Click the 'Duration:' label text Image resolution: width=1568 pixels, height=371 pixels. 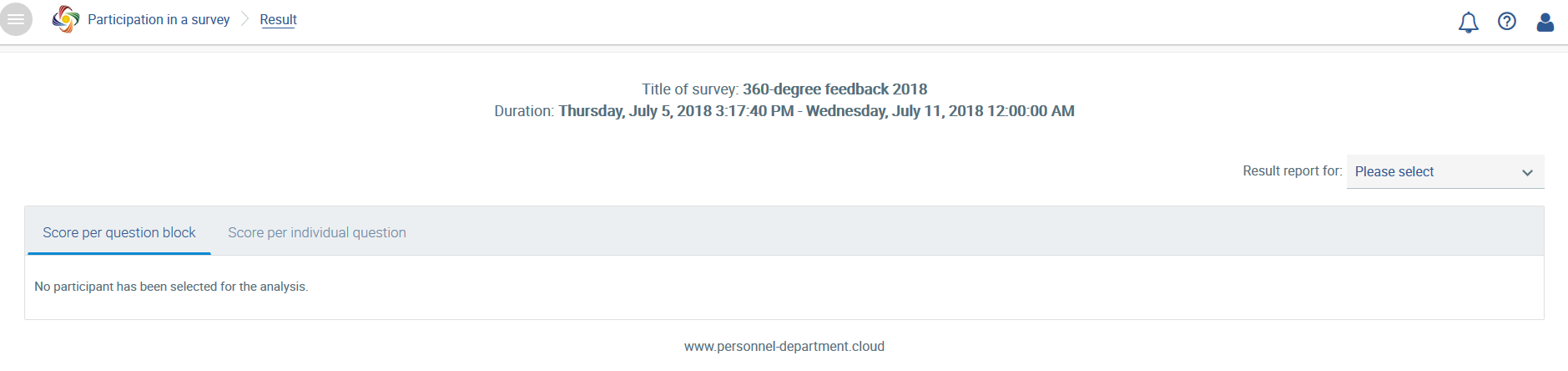(524, 110)
